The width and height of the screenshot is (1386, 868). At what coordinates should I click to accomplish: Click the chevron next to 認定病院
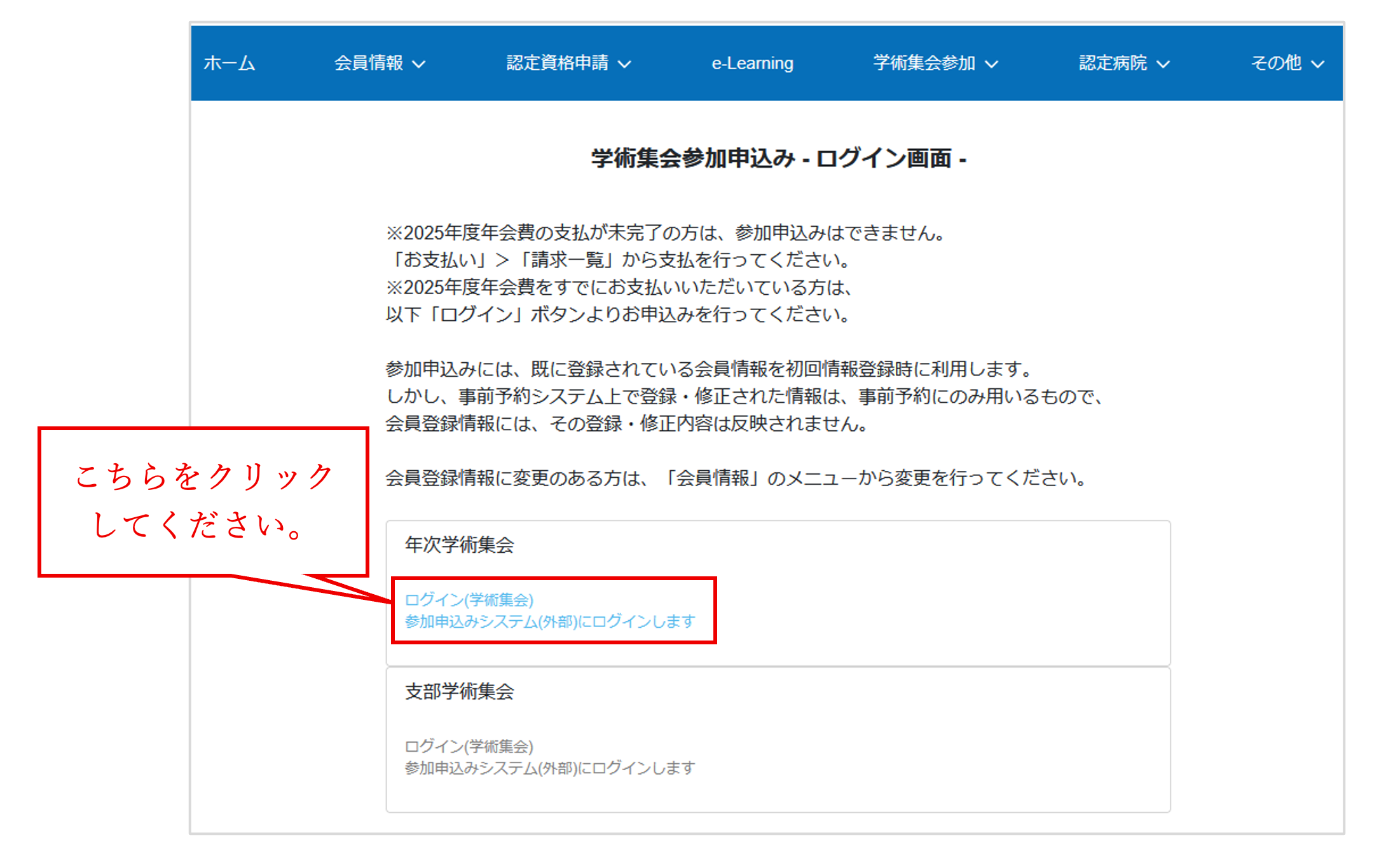[x=1163, y=64]
